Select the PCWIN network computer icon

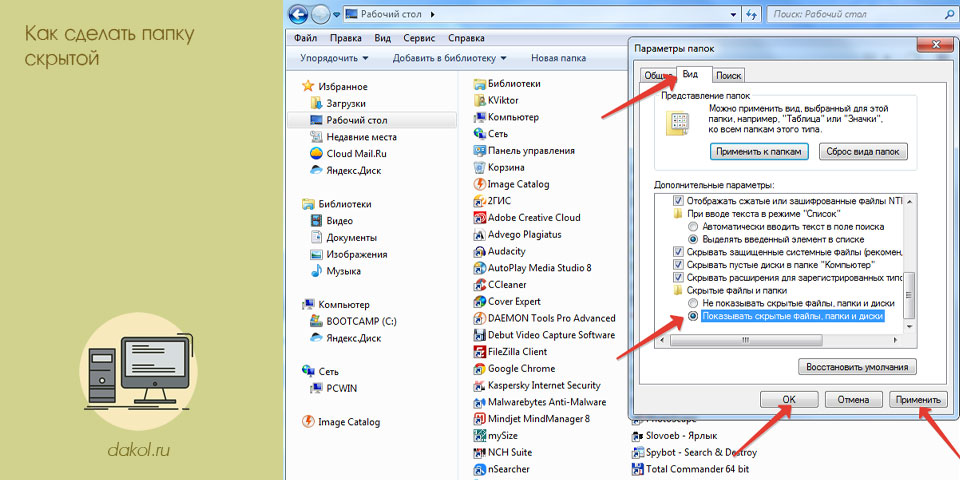point(317,388)
